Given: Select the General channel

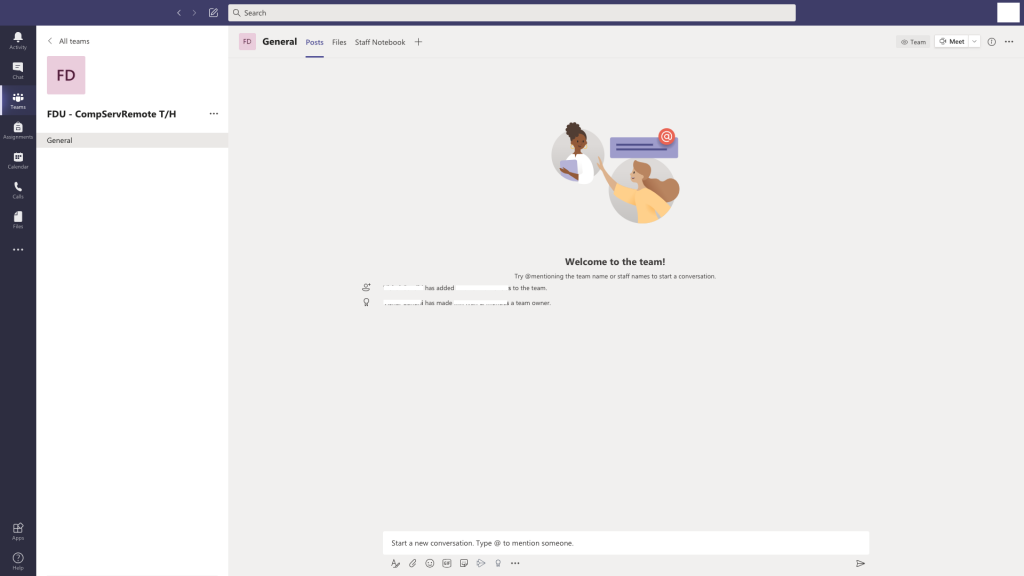Looking at the screenshot, I should coord(132,140).
